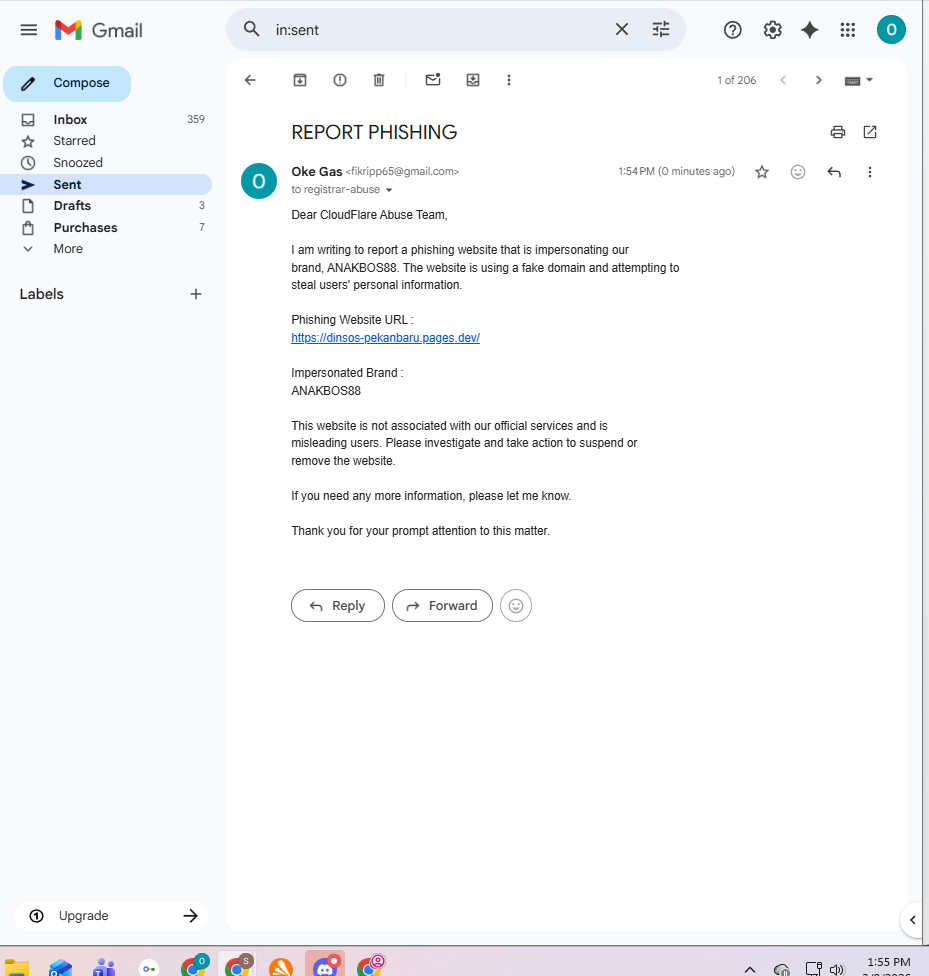The image size is (929, 976).
Task: Open Discord in the taskbar
Action: pyautogui.click(x=325, y=965)
